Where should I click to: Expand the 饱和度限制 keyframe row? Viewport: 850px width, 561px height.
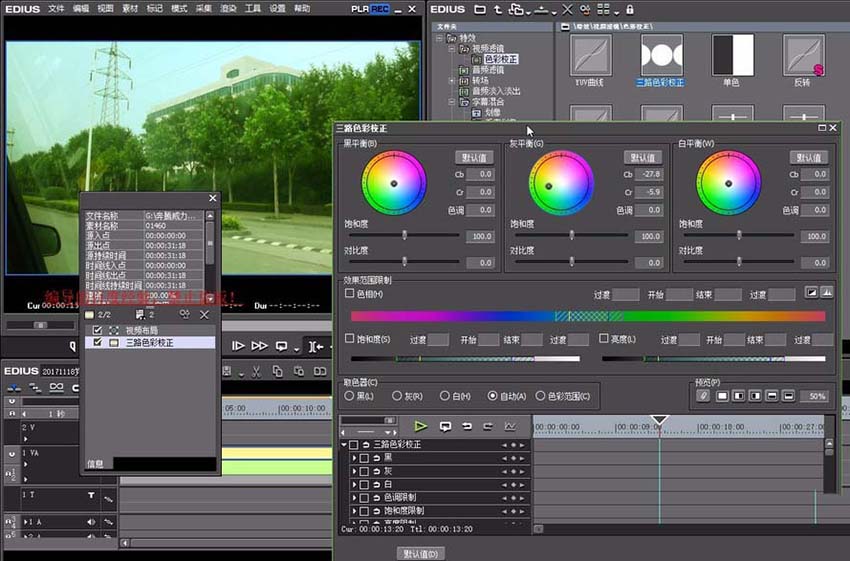pos(355,511)
